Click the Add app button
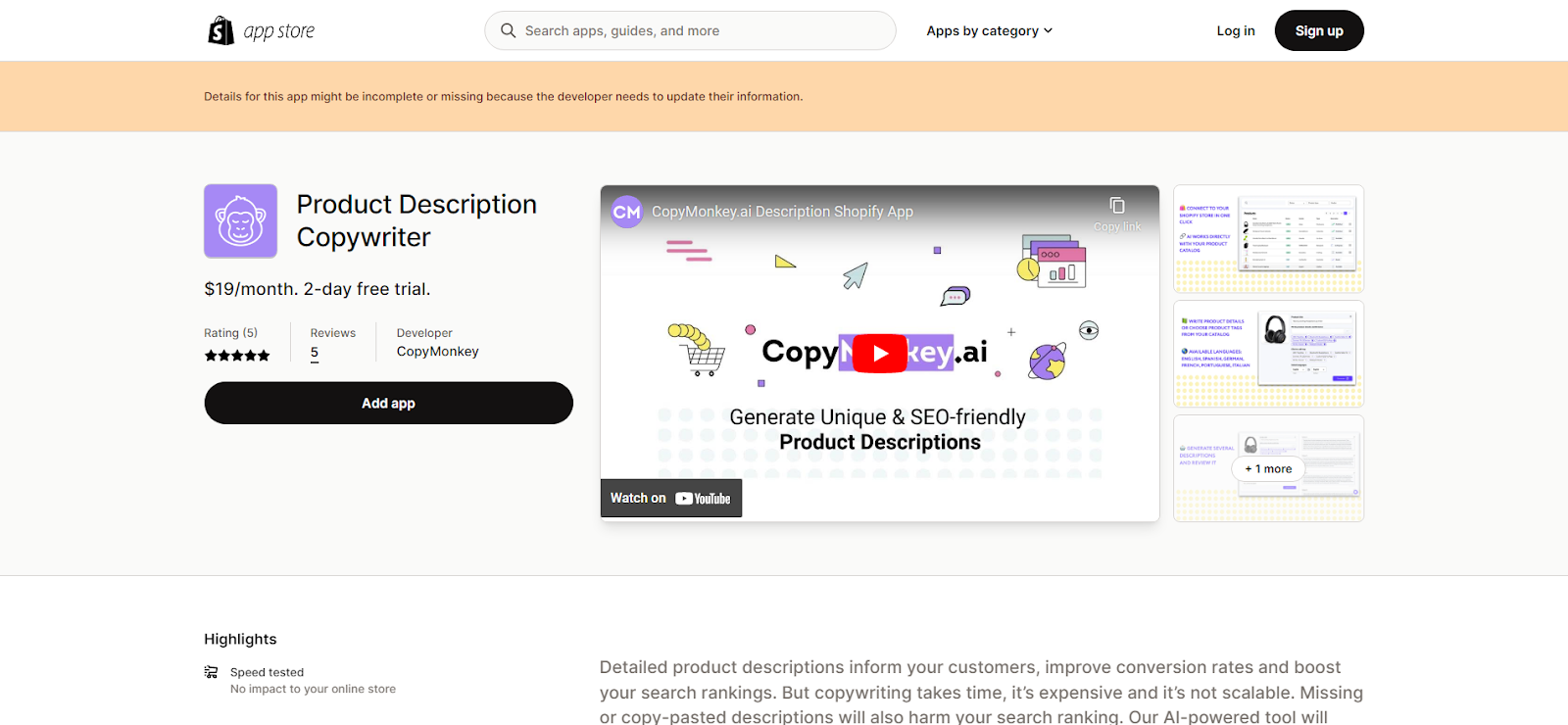 pos(388,403)
